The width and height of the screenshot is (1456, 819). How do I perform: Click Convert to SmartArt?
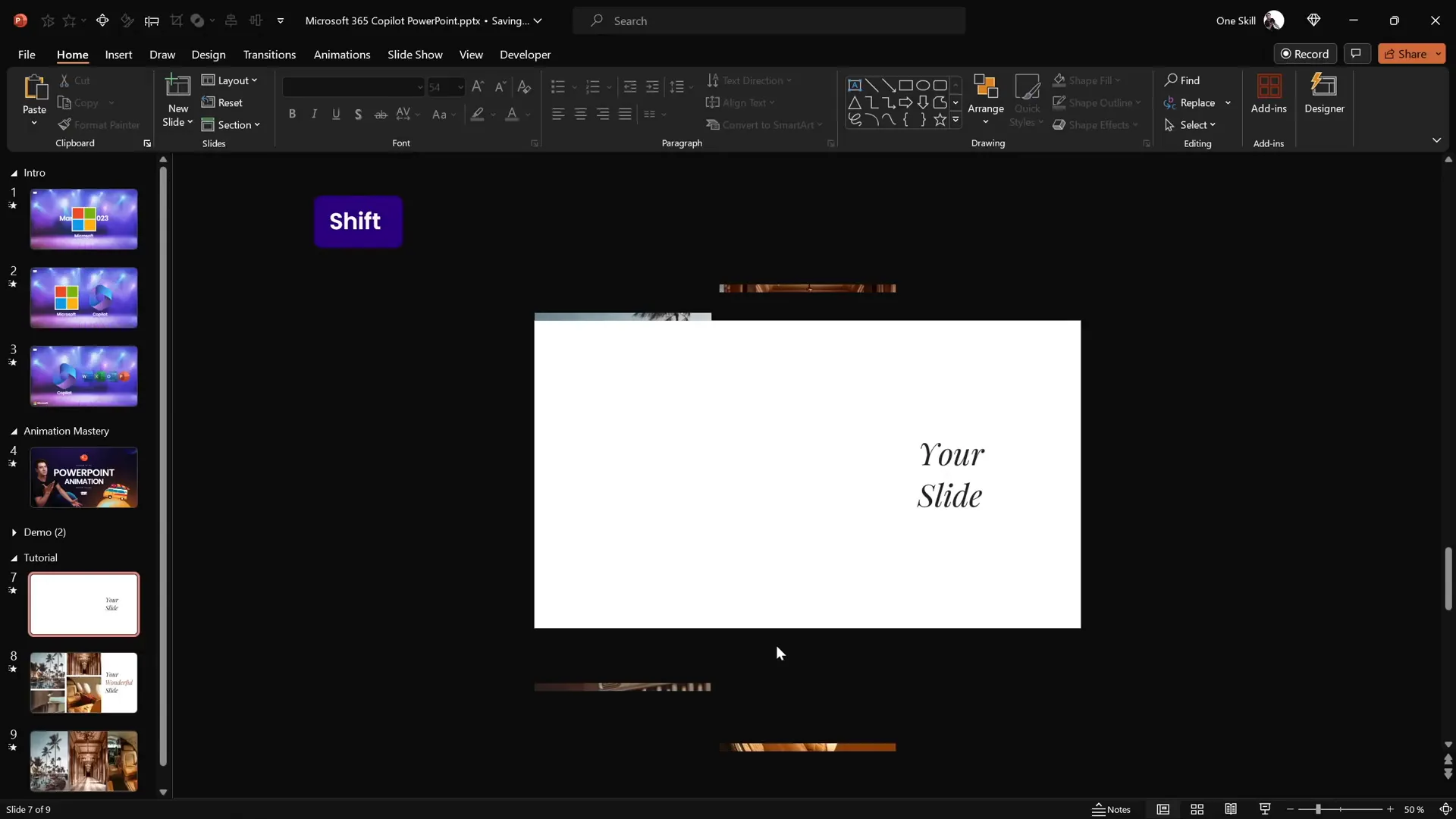pos(764,124)
